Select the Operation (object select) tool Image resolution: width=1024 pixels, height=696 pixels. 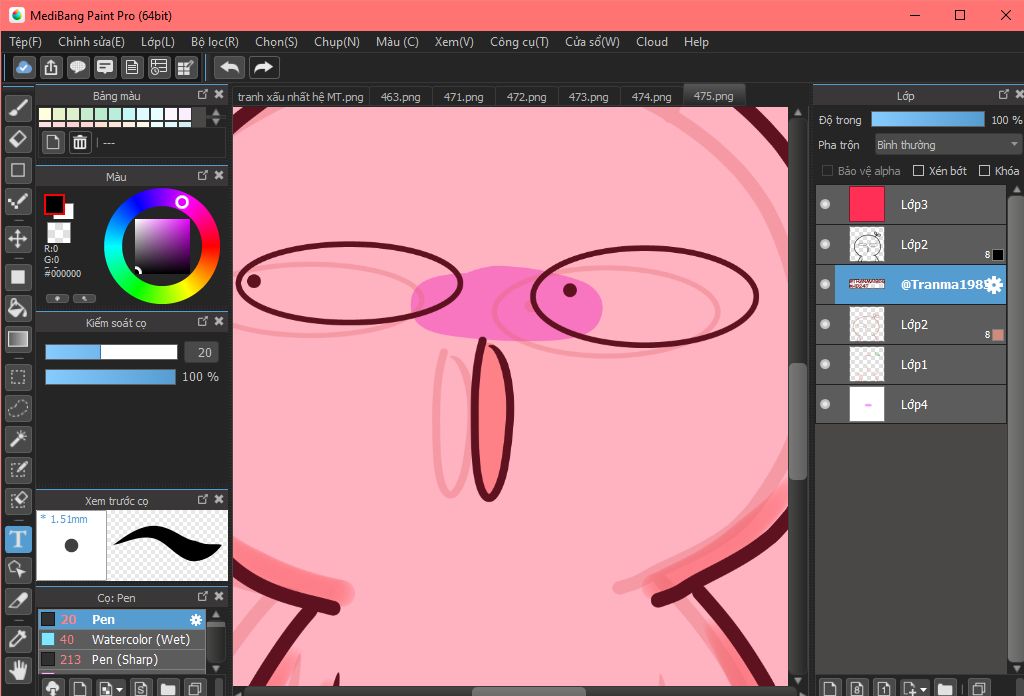18,570
